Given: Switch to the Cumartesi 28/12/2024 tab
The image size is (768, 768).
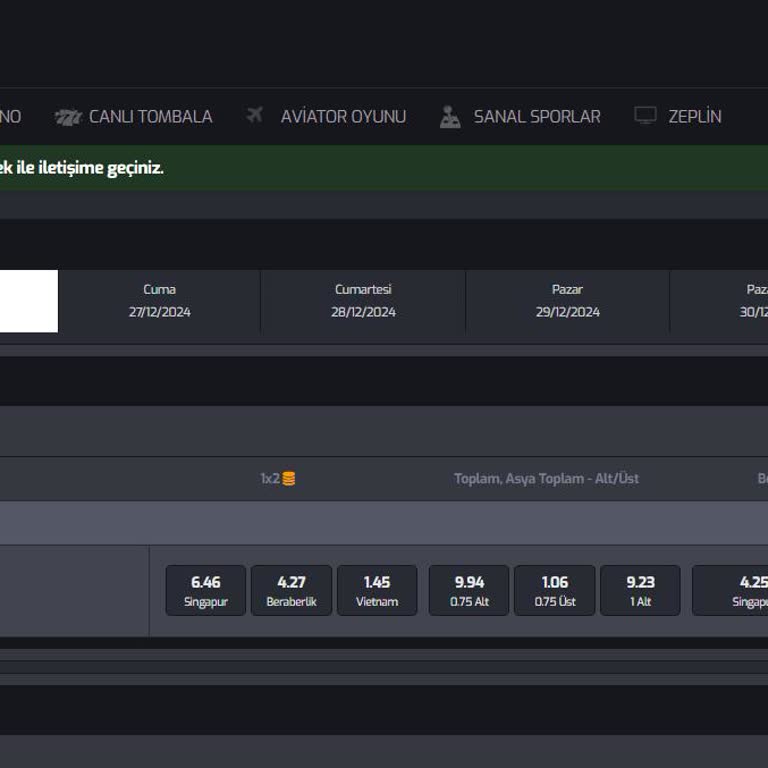Looking at the screenshot, I should [363, 300].
